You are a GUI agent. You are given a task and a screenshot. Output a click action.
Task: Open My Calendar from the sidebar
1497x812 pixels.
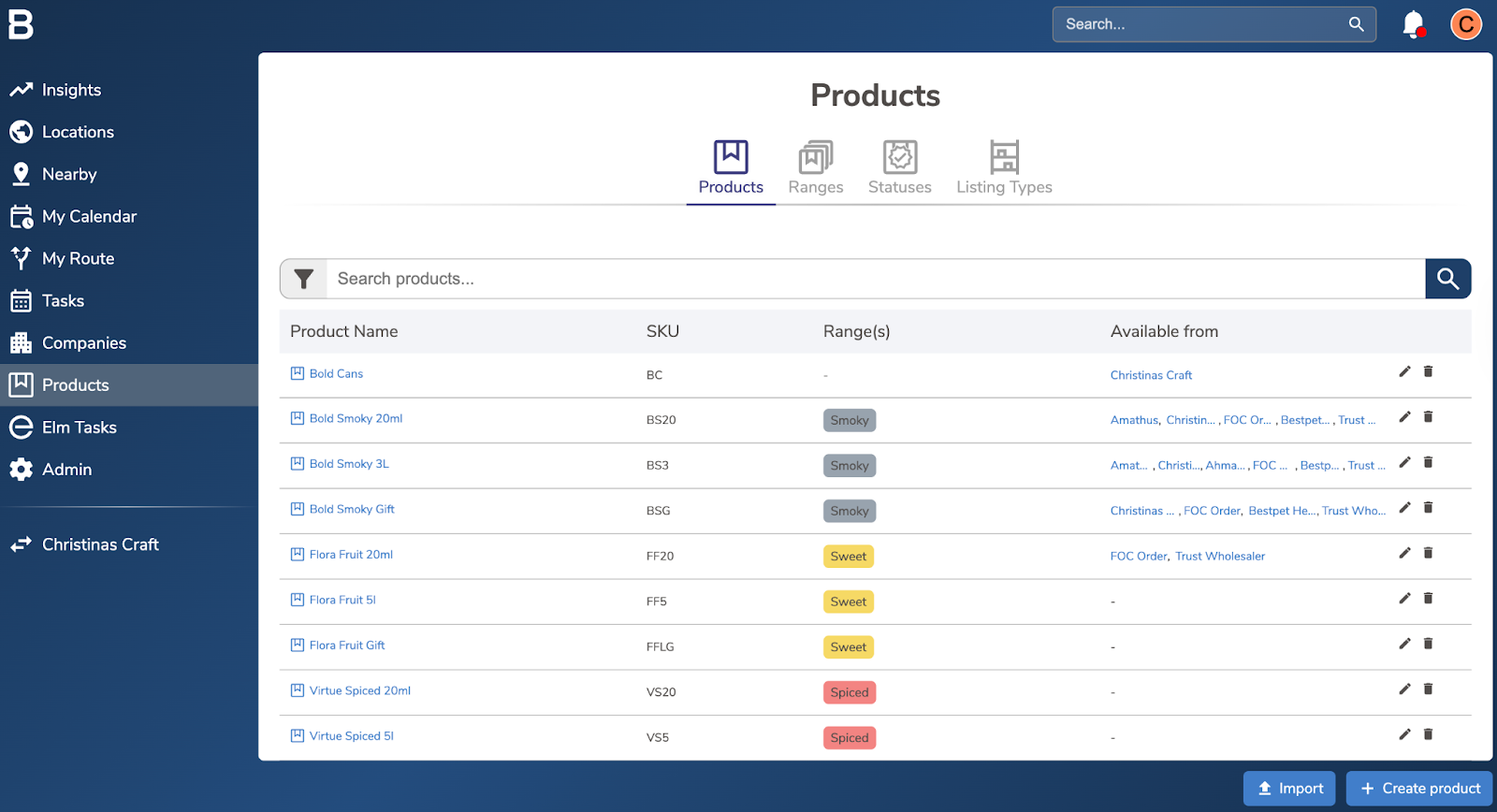click(x=89, y=216)
